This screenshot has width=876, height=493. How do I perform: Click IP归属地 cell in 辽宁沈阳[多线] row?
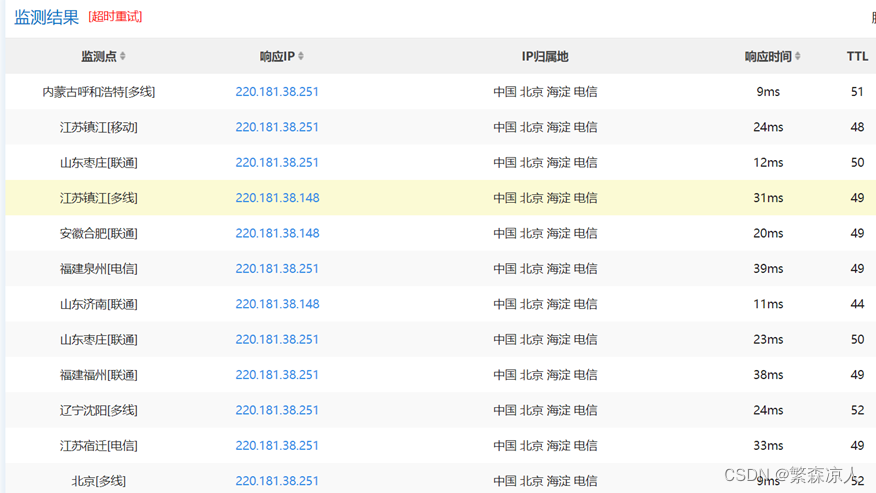(545, 410)
